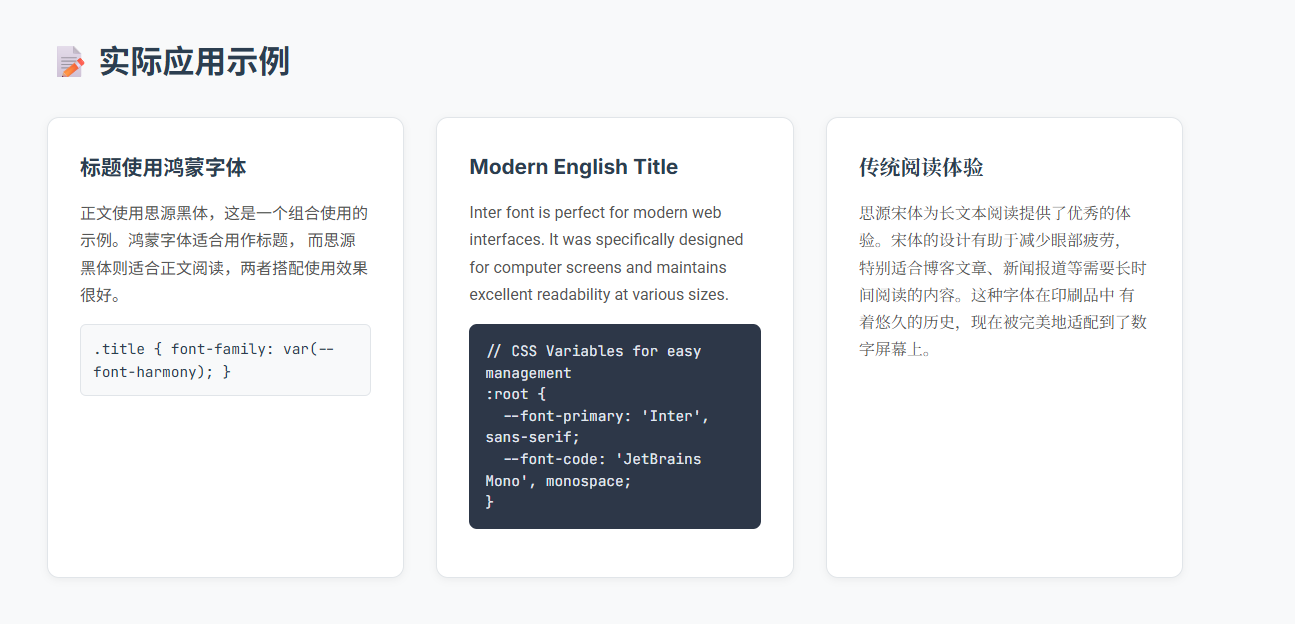Click the paragraph starting 思源宋体为长文本阅读
Image resolution: width=1295 pixels, height=624 pixels.
1003,281
